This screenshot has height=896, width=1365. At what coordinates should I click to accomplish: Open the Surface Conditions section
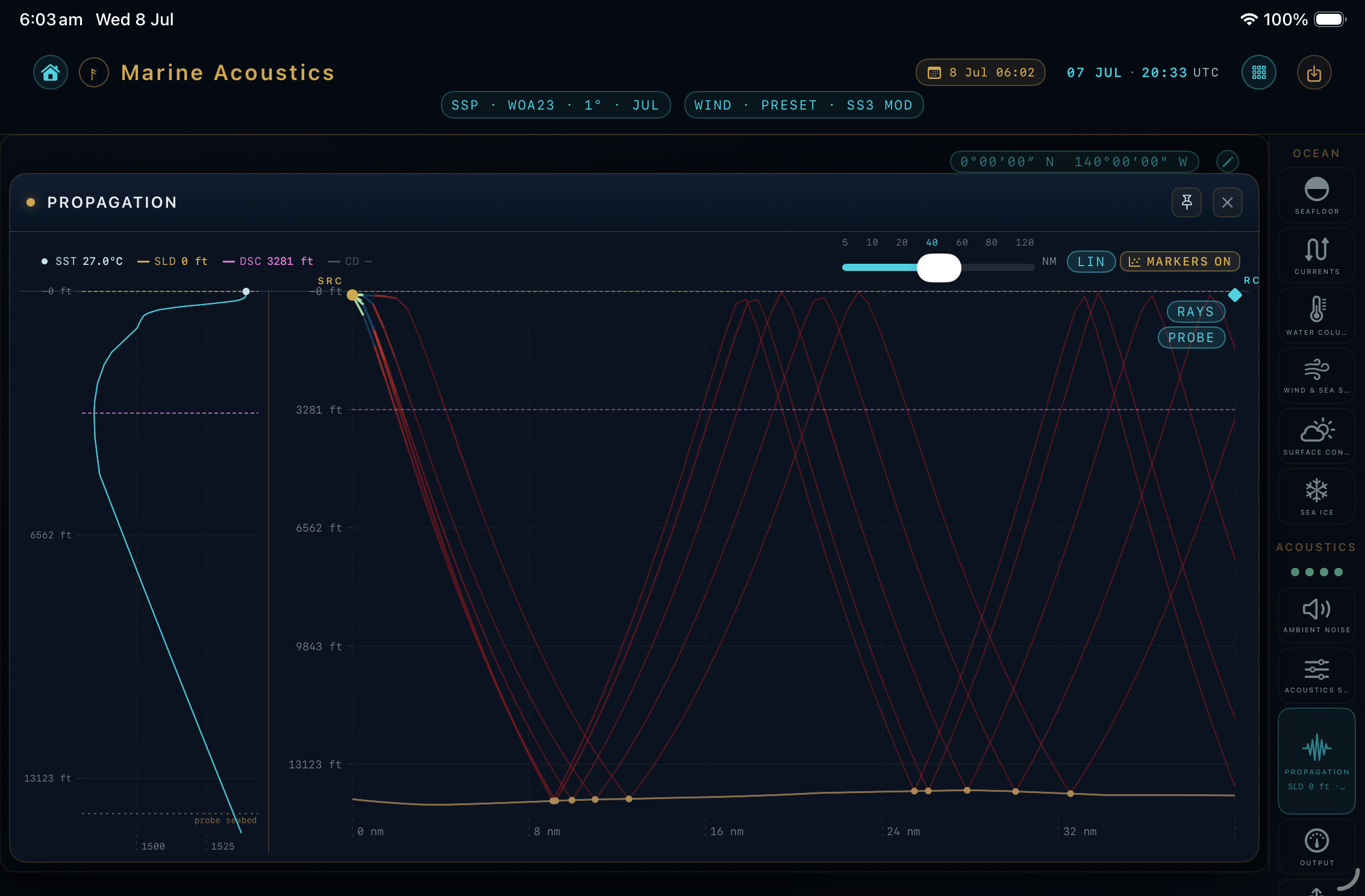coord(1317,435)
